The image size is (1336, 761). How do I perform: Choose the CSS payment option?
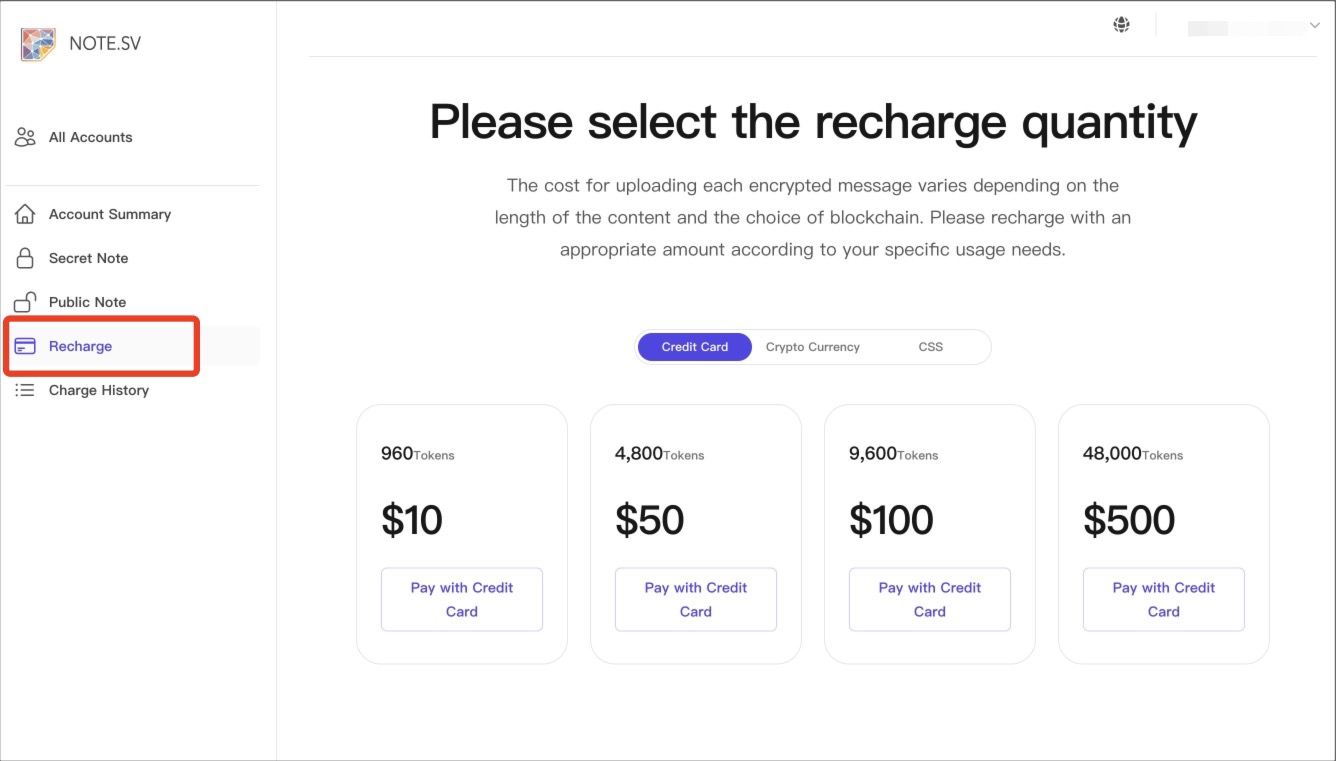click(x=930, y=347)
